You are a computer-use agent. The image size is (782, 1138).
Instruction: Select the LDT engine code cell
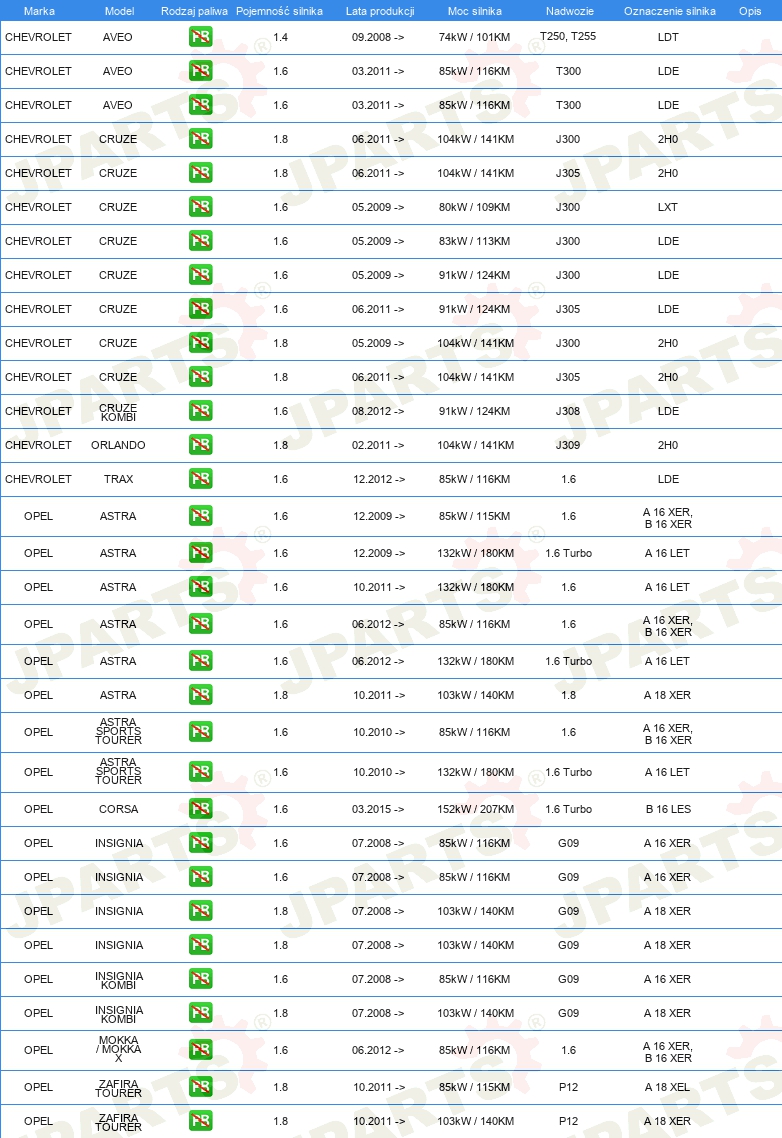coord(668,37)
